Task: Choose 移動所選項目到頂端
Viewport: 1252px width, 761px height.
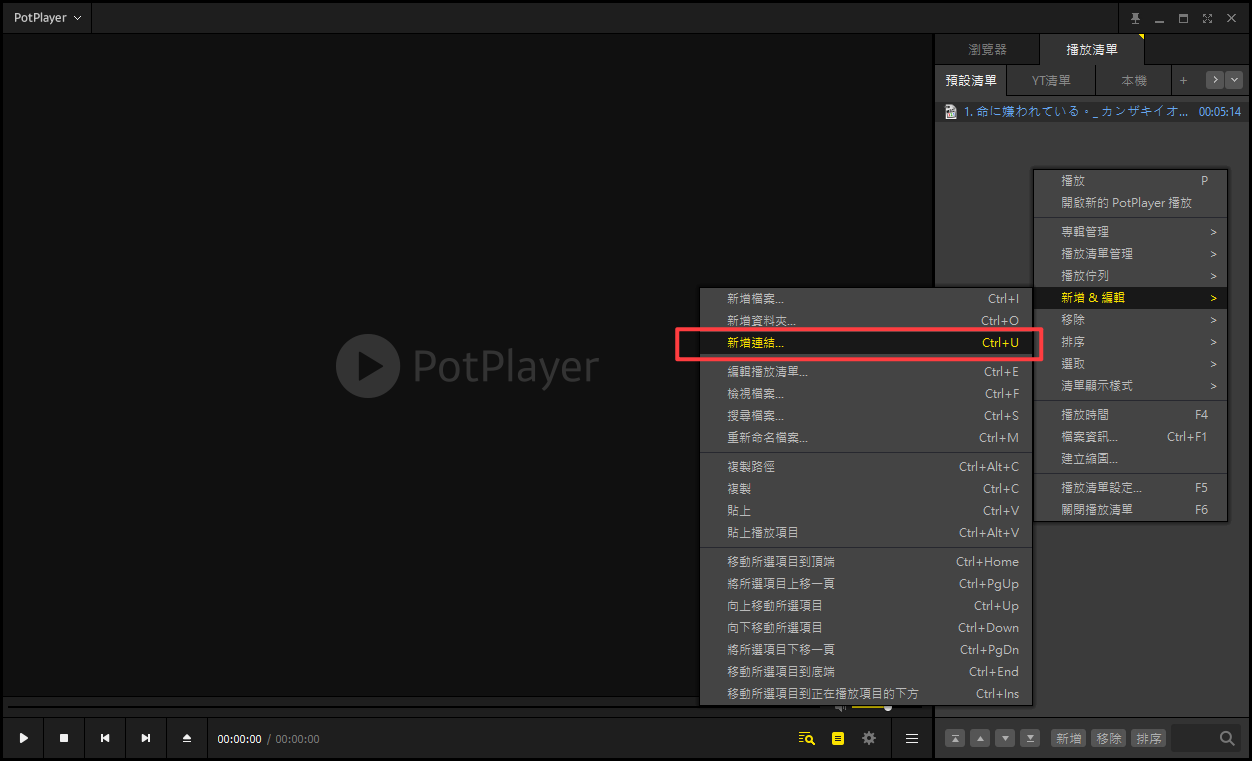Action: [866, 562]
